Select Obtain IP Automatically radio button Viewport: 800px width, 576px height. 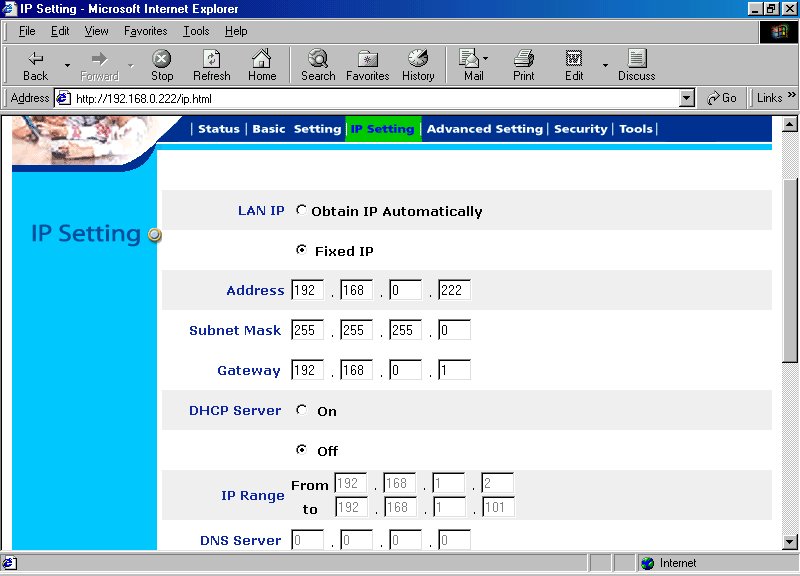point(302,210)
